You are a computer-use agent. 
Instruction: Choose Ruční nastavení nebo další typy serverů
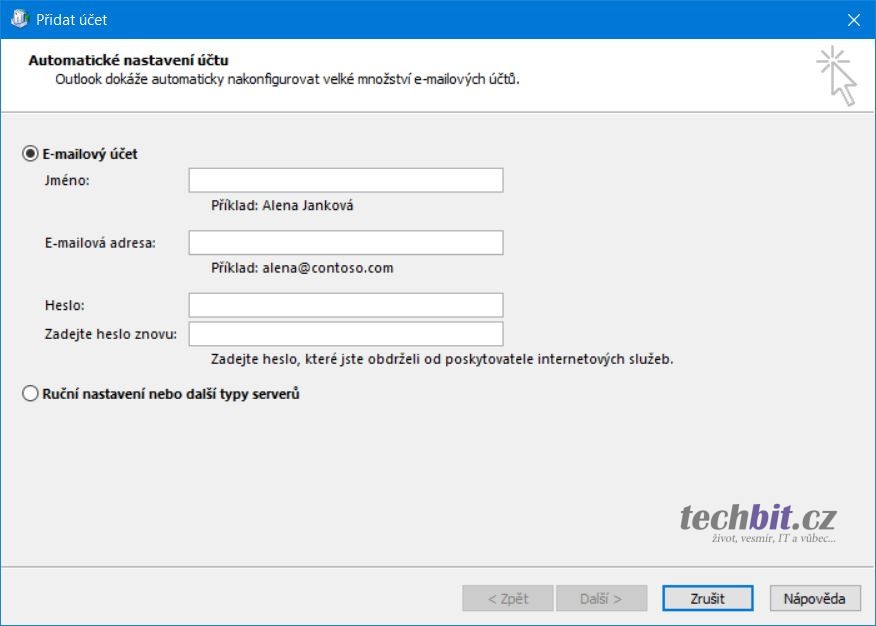(x=30, y=394)
